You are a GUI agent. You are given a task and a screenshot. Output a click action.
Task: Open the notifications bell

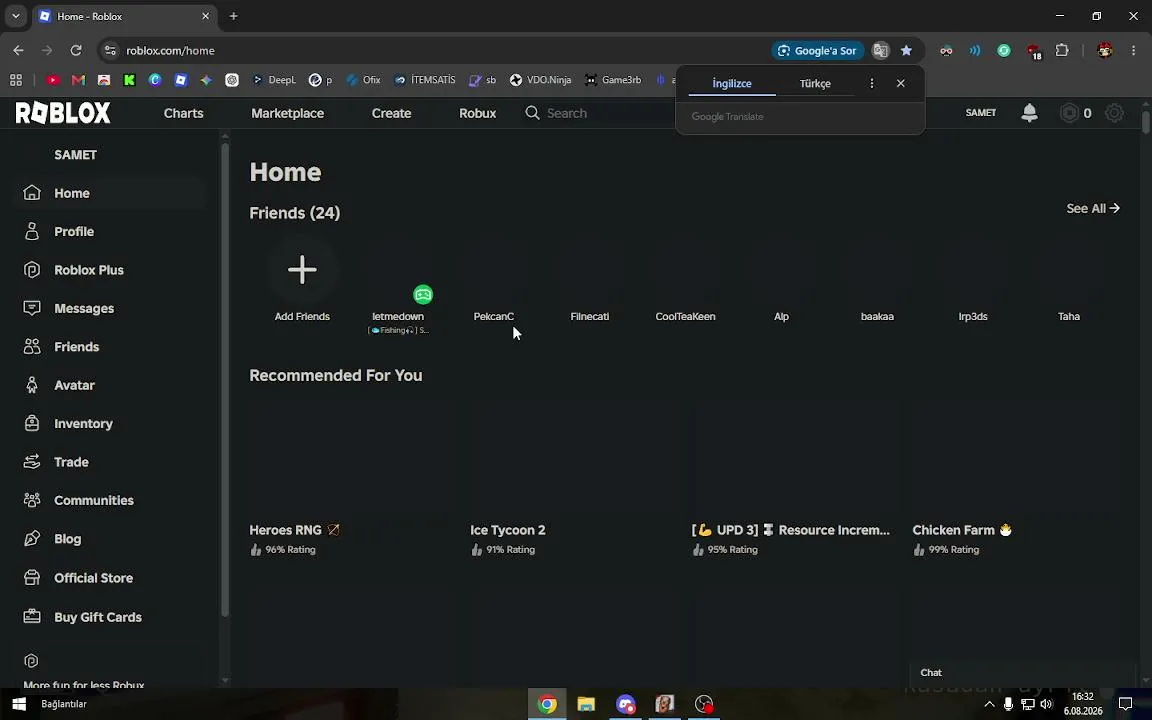(1029, 112)
